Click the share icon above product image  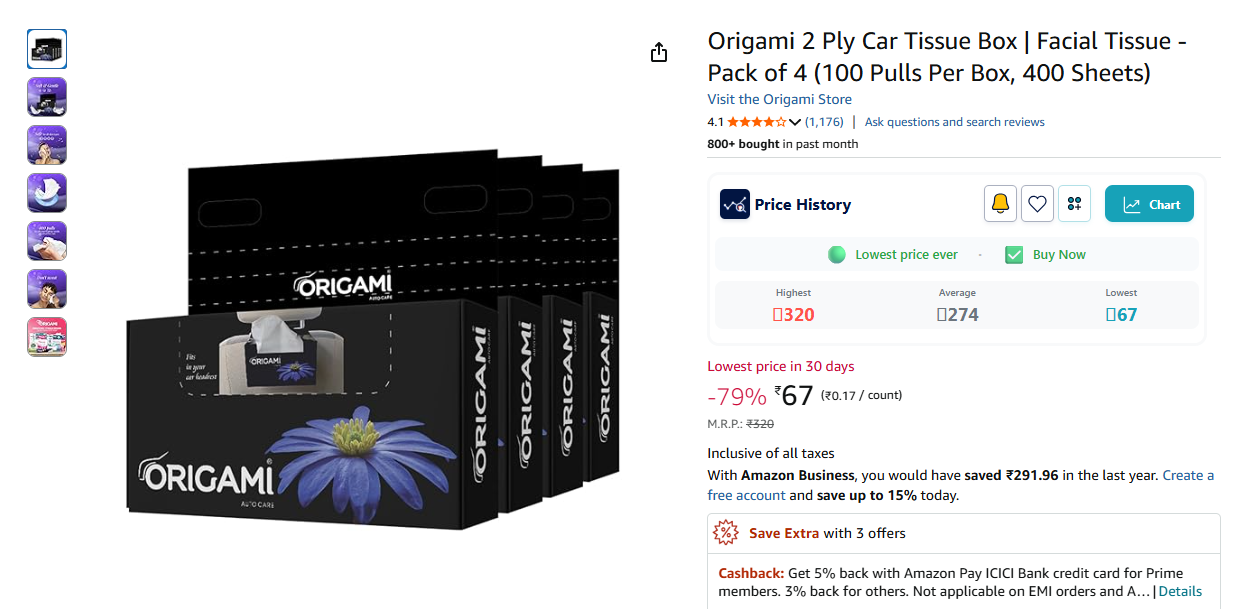(658, 52)
